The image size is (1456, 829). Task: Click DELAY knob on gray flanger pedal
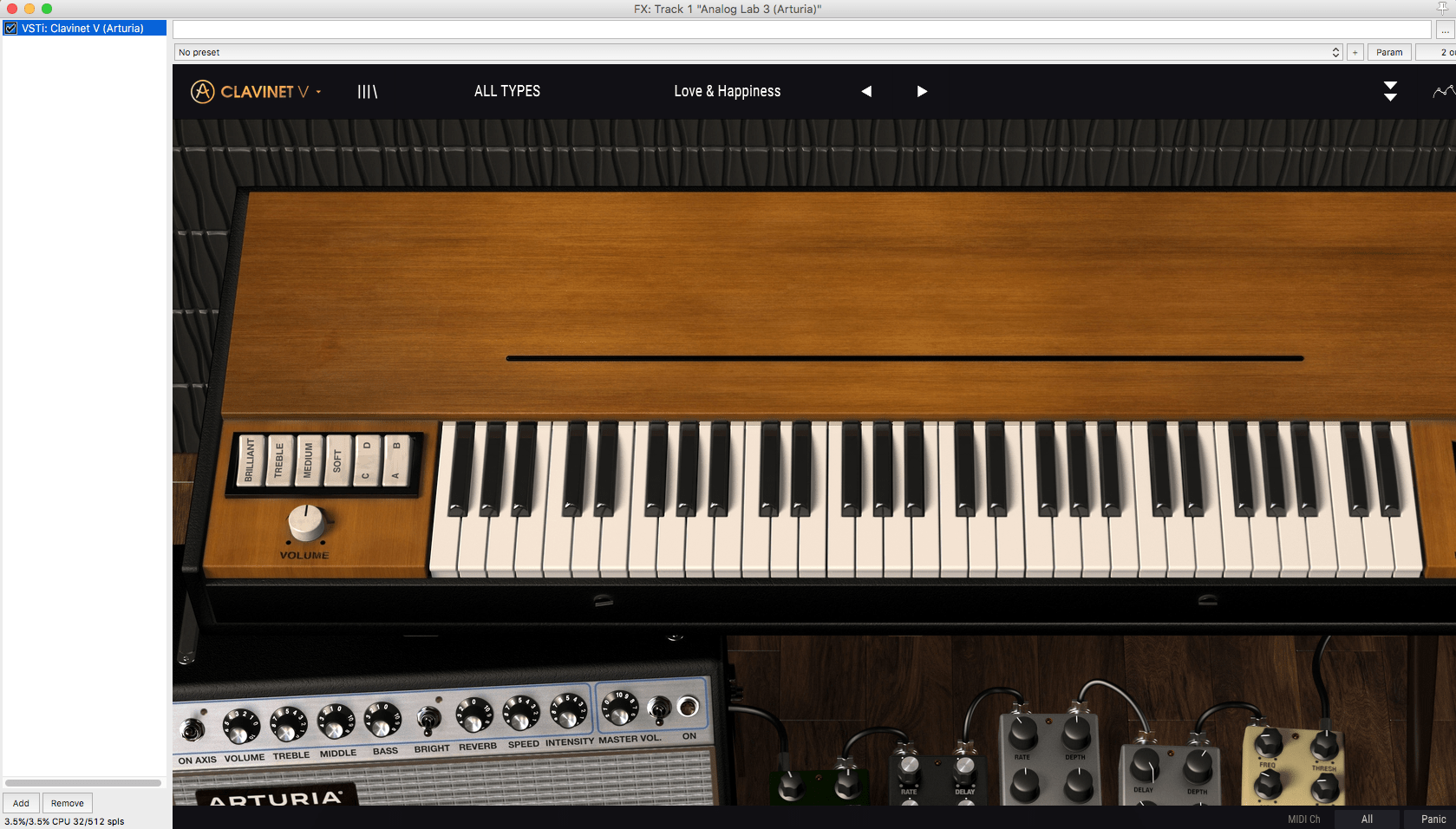pos(1145,765)
